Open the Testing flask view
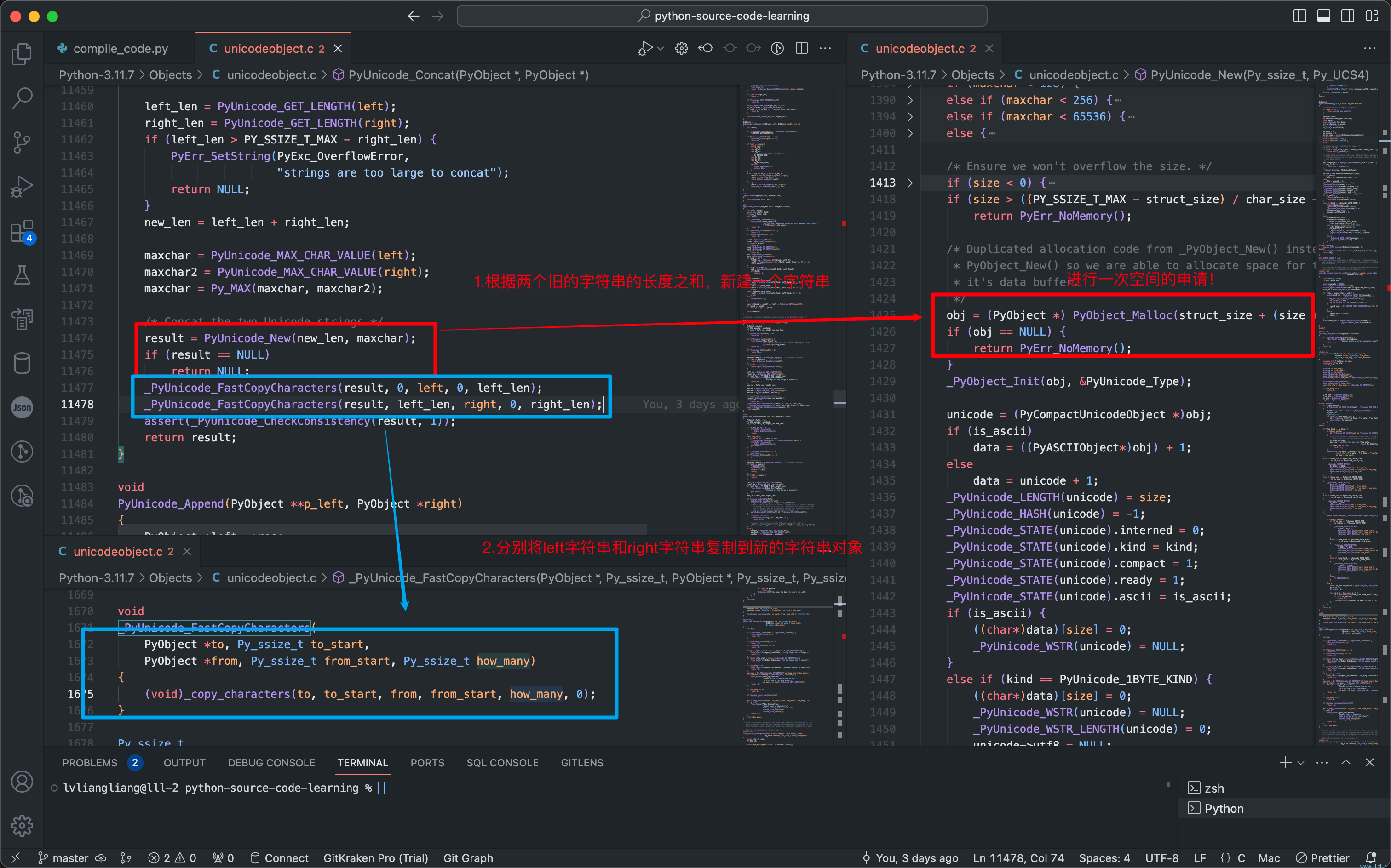 tap(22, 275)
